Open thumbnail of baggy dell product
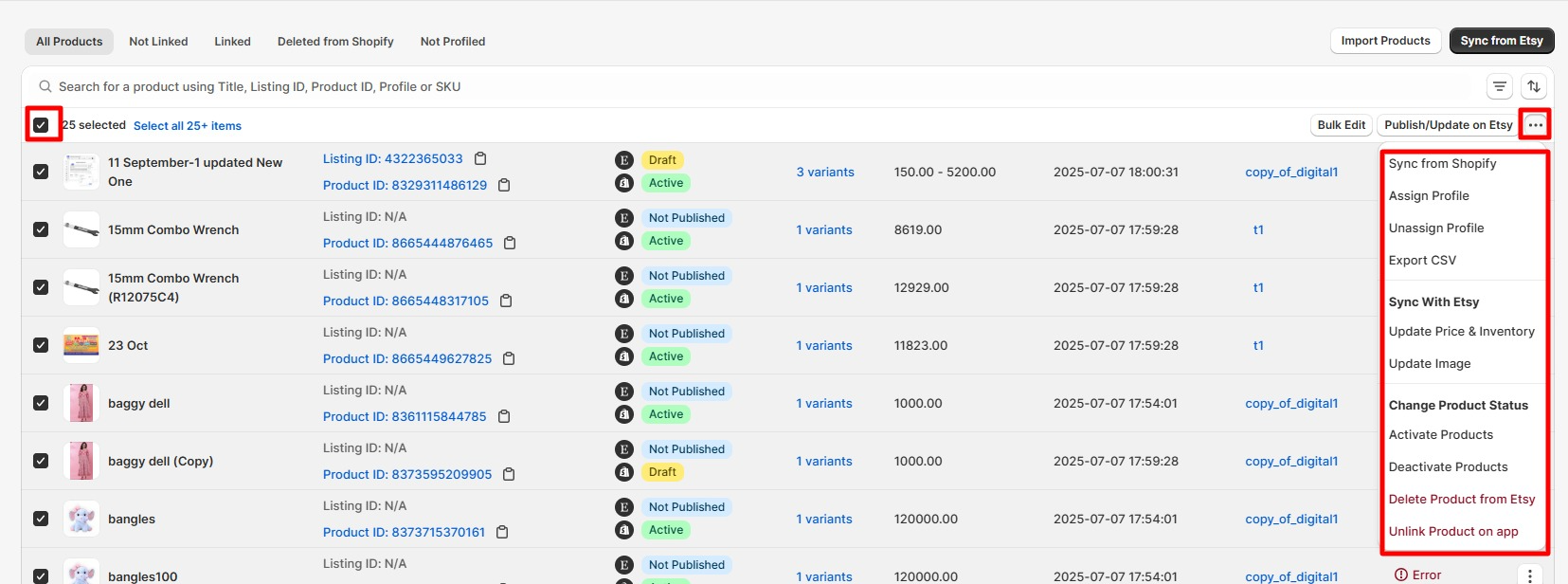This screenshot has height=584, width=1568. click(81, 403)
